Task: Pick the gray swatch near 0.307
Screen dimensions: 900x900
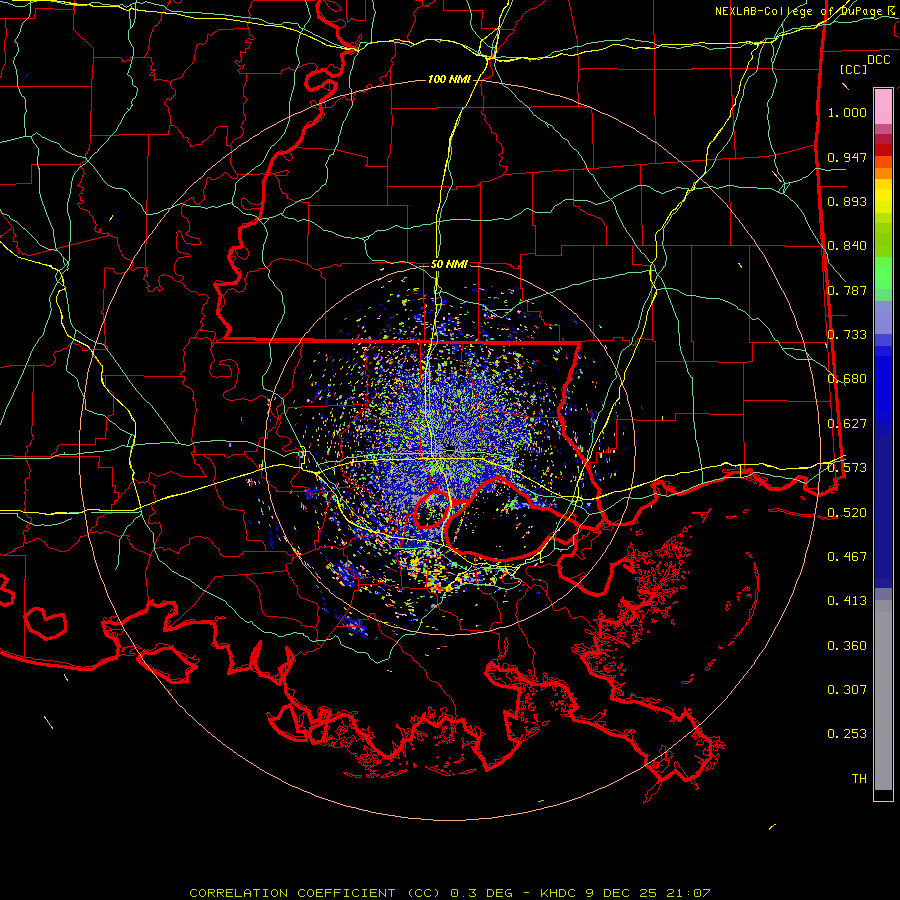Action: [883, 695]
